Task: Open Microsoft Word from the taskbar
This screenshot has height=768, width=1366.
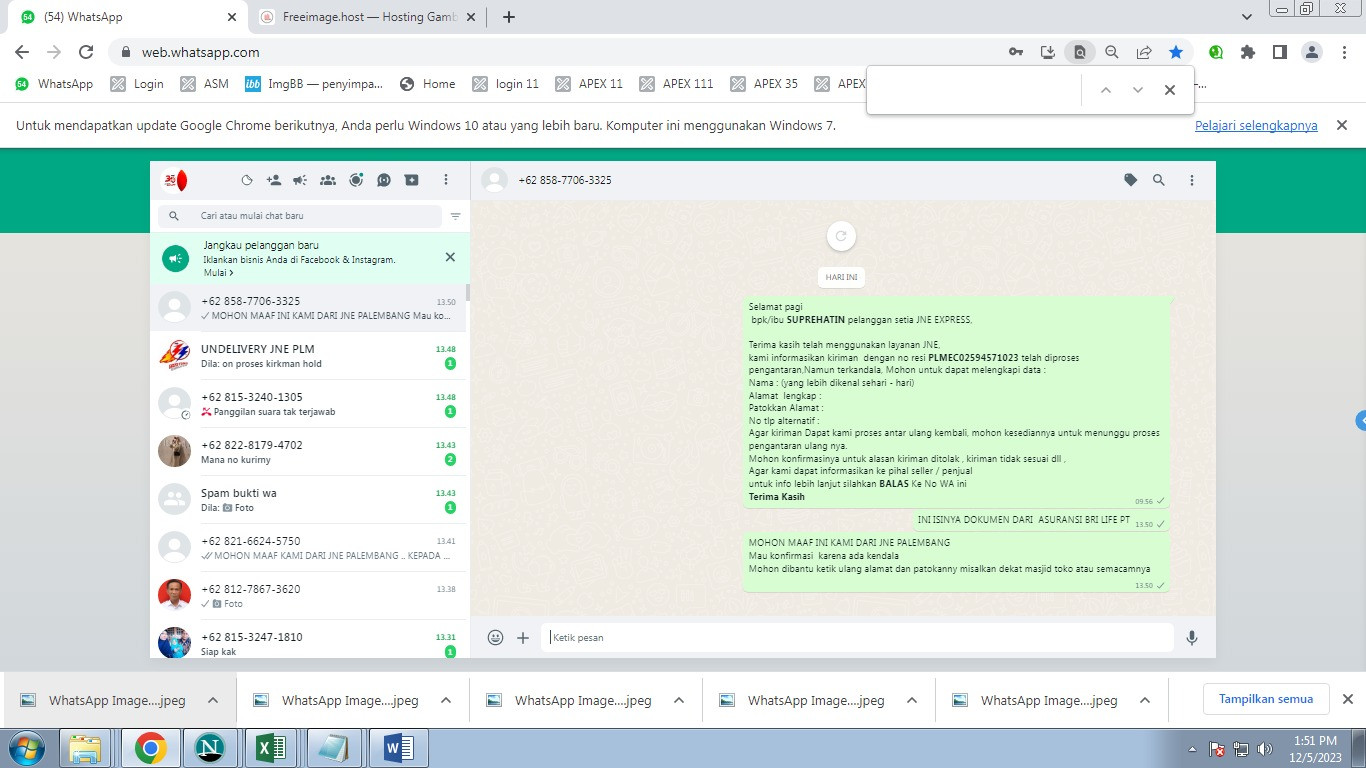Action: [398, 748]
